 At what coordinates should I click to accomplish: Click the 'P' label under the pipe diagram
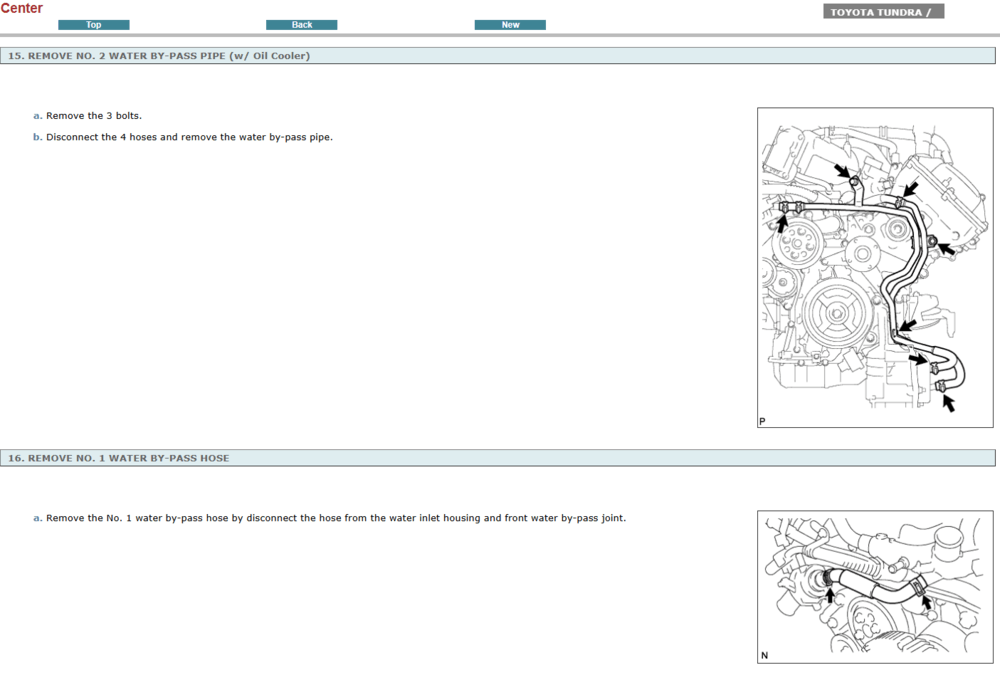[x=762, y=422]
